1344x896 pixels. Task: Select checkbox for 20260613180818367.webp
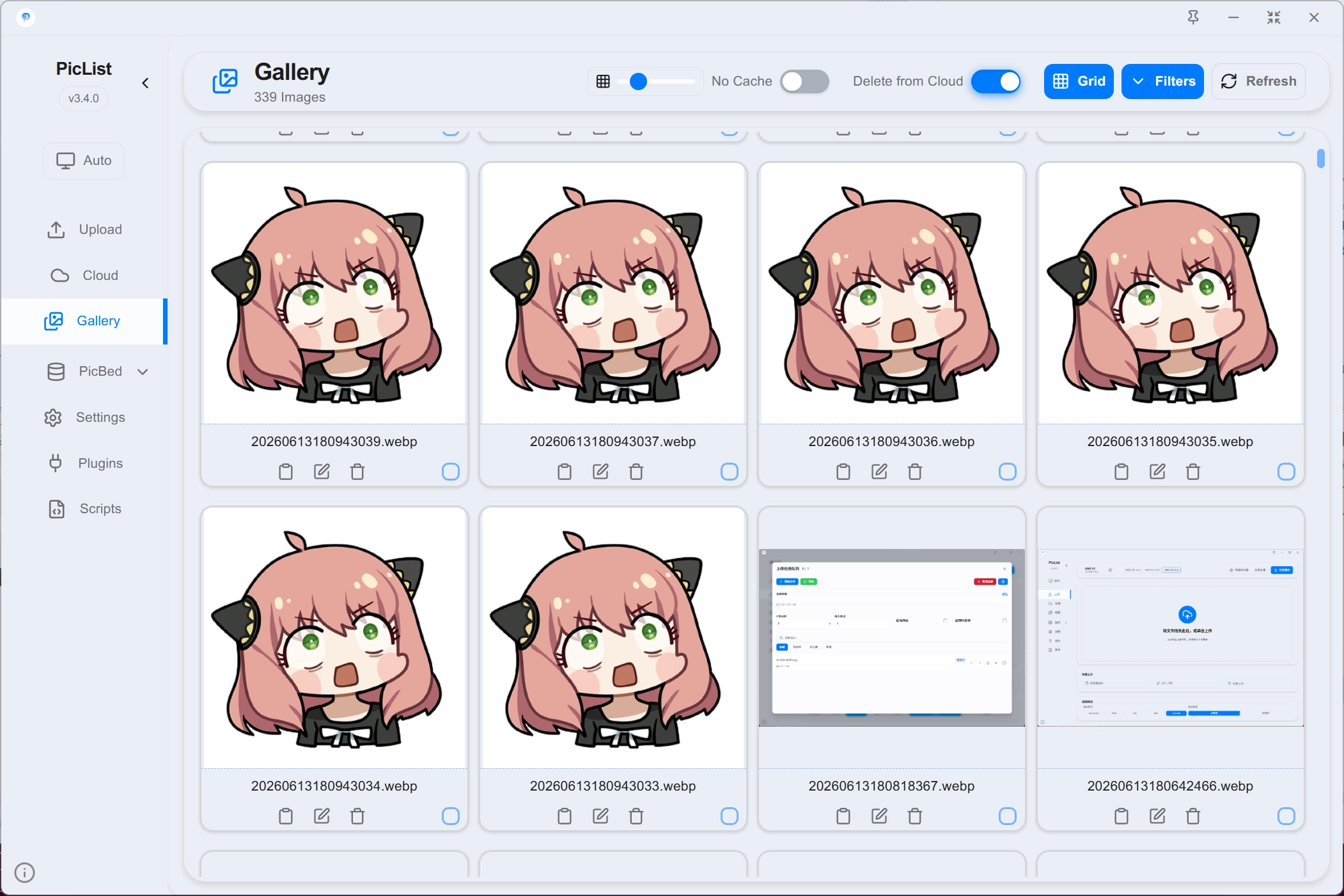pos(1008,816)
